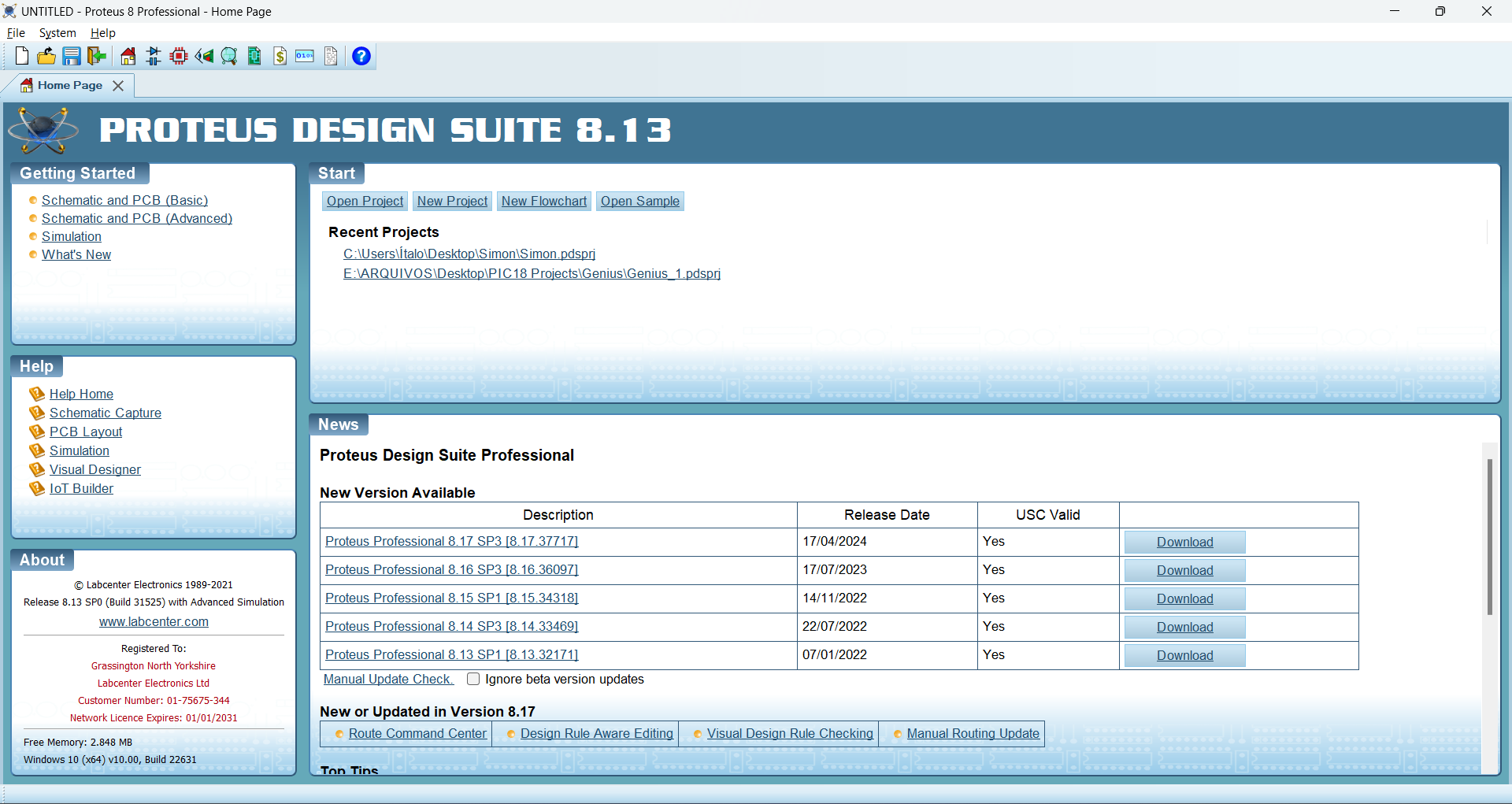Click the blue Help question icon
This screenshot has height=804, width=1512.
click(x=361, y=56)
